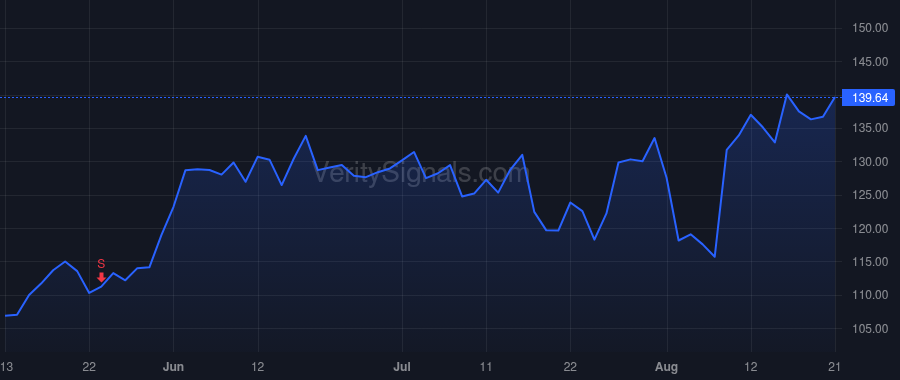Click the 150.00 price axis label
Screen dimensions: 900x380
(870, 28)
